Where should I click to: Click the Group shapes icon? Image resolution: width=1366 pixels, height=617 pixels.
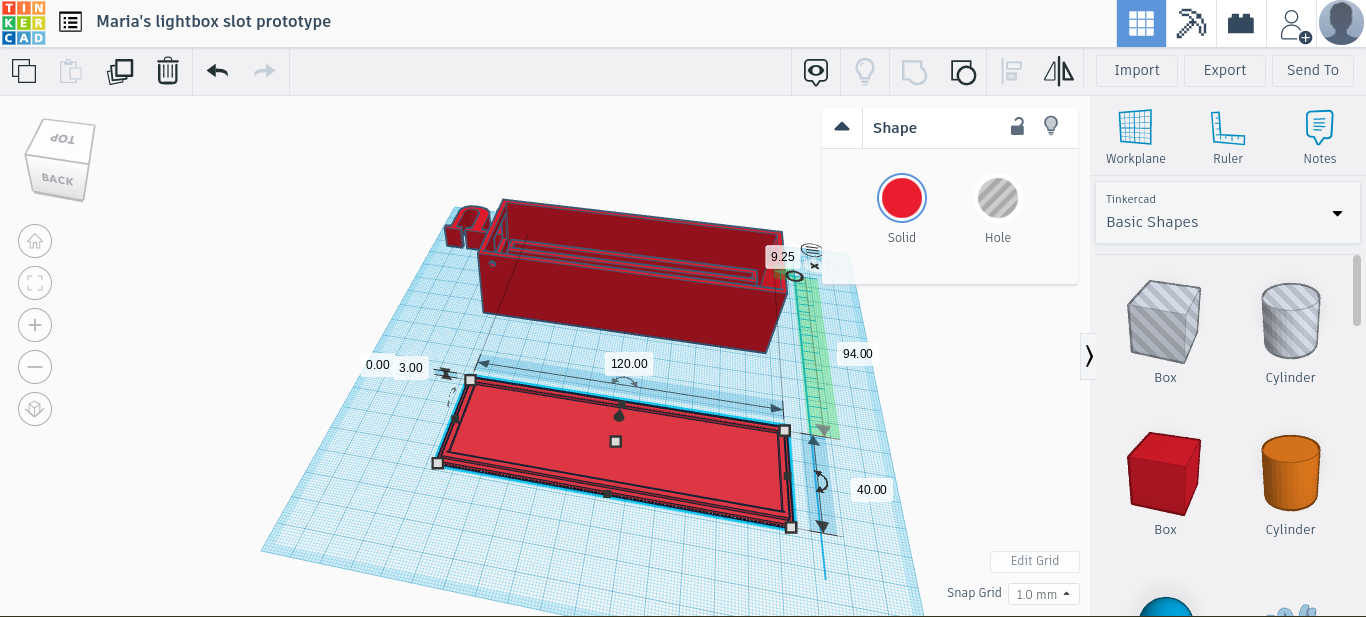point(913,71)
